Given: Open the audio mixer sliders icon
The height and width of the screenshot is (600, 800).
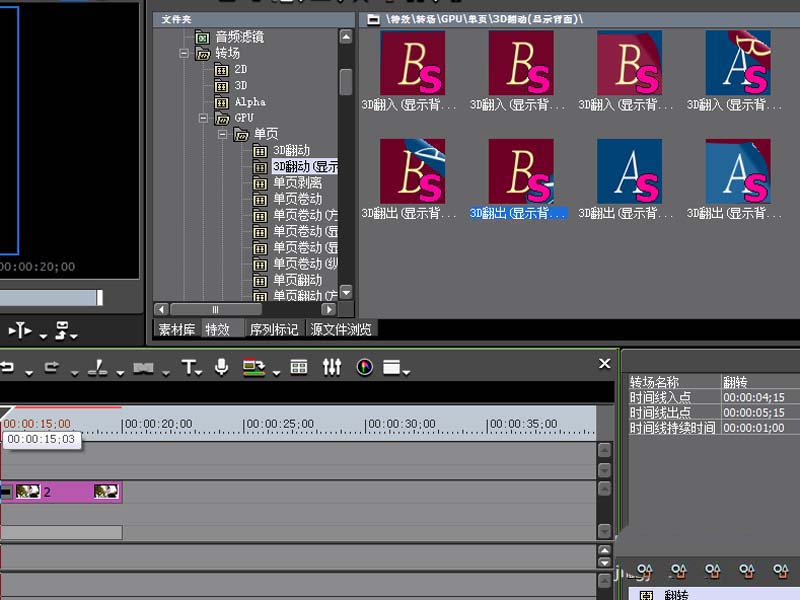Looking at the screenshot, I should [x=332, y=367].
